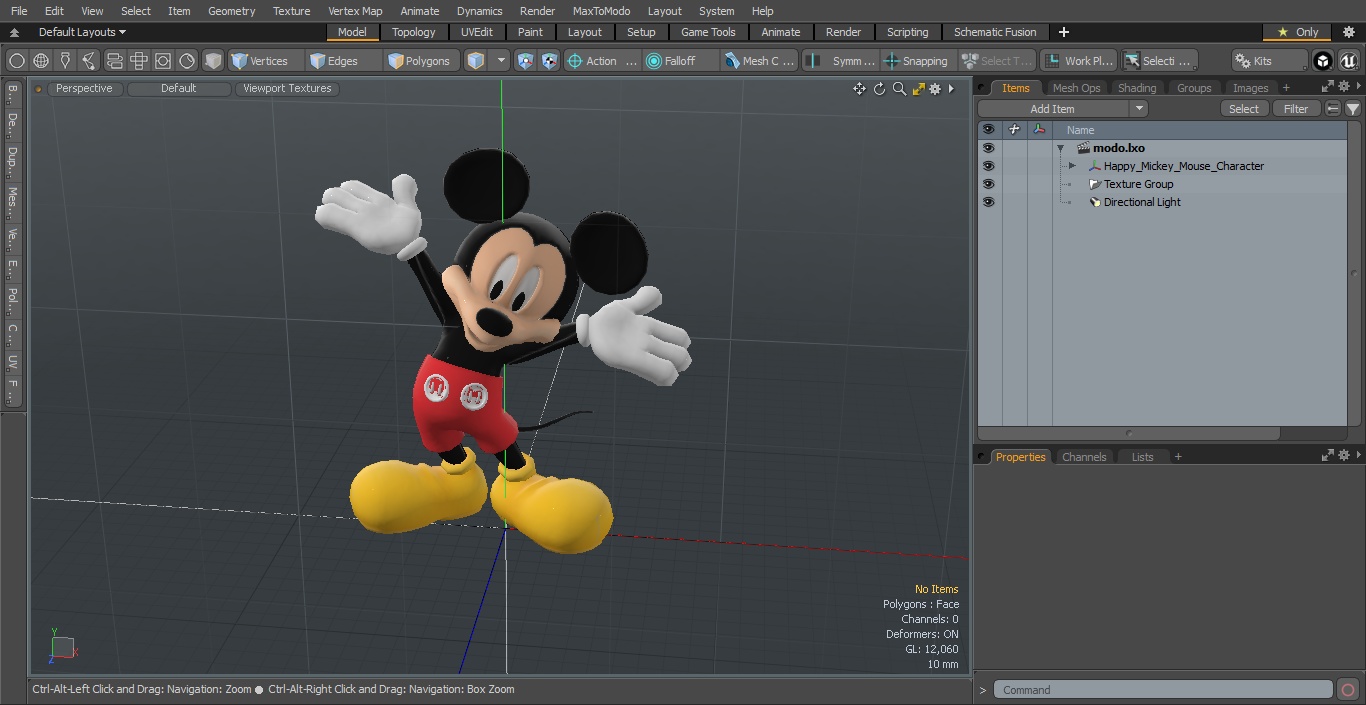
Task: Toggle visibility of Happy_Mickey_Mouse_Character
Action: click(988, 166)
